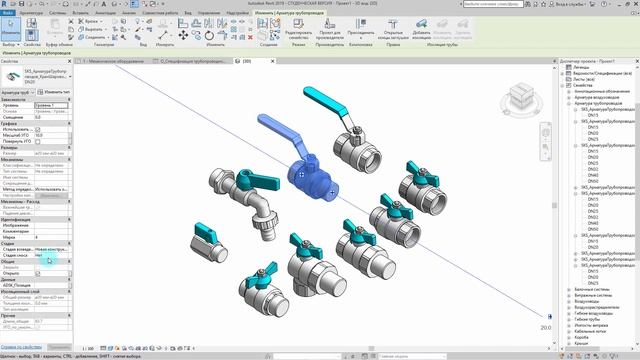Click the Save icon in quick access toolbar
640x360 pixels.
pos(21,4)
